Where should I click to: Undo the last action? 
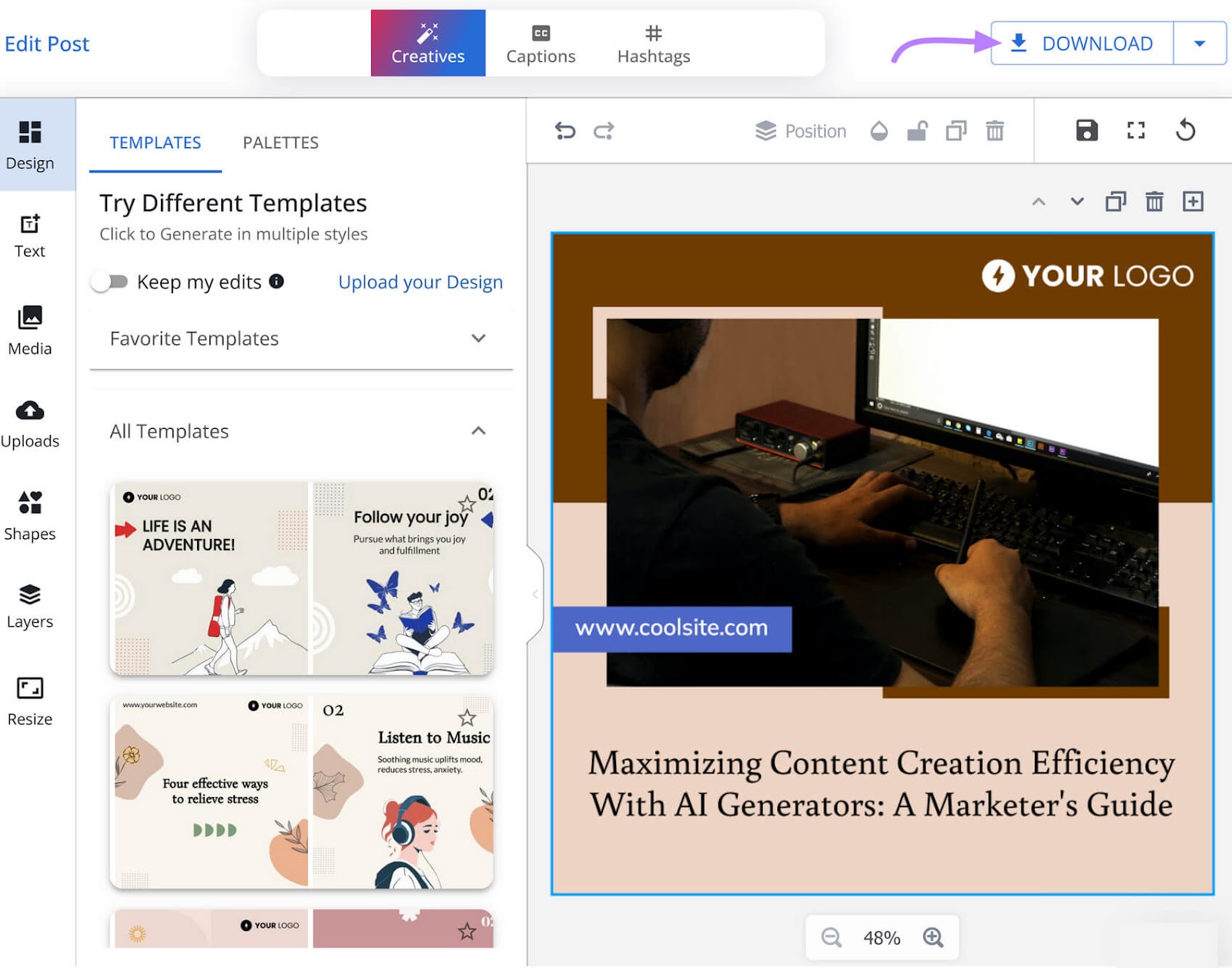click(x=566, y=131)
